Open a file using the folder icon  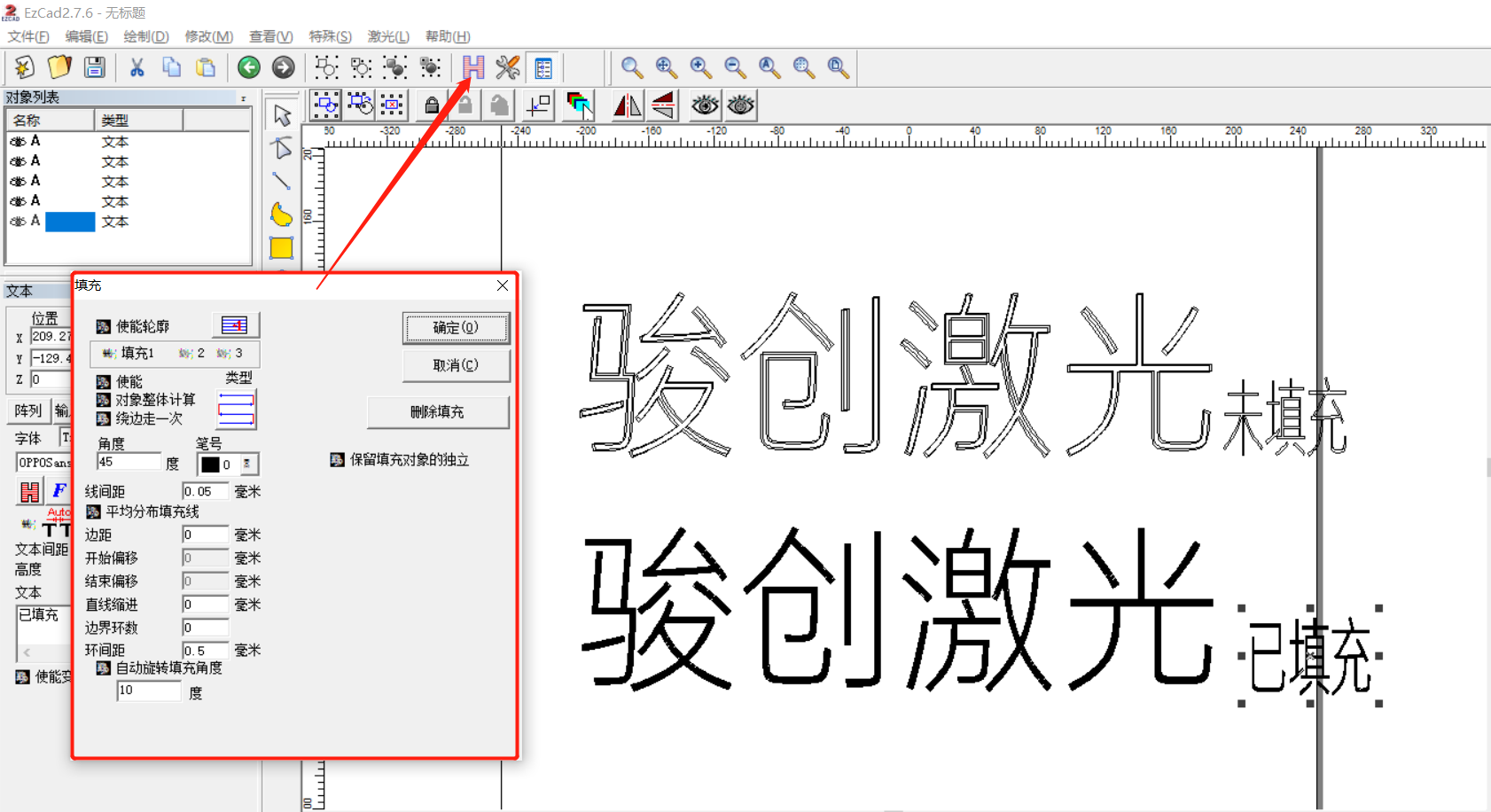pyautogui.click(x=59, y=67)
